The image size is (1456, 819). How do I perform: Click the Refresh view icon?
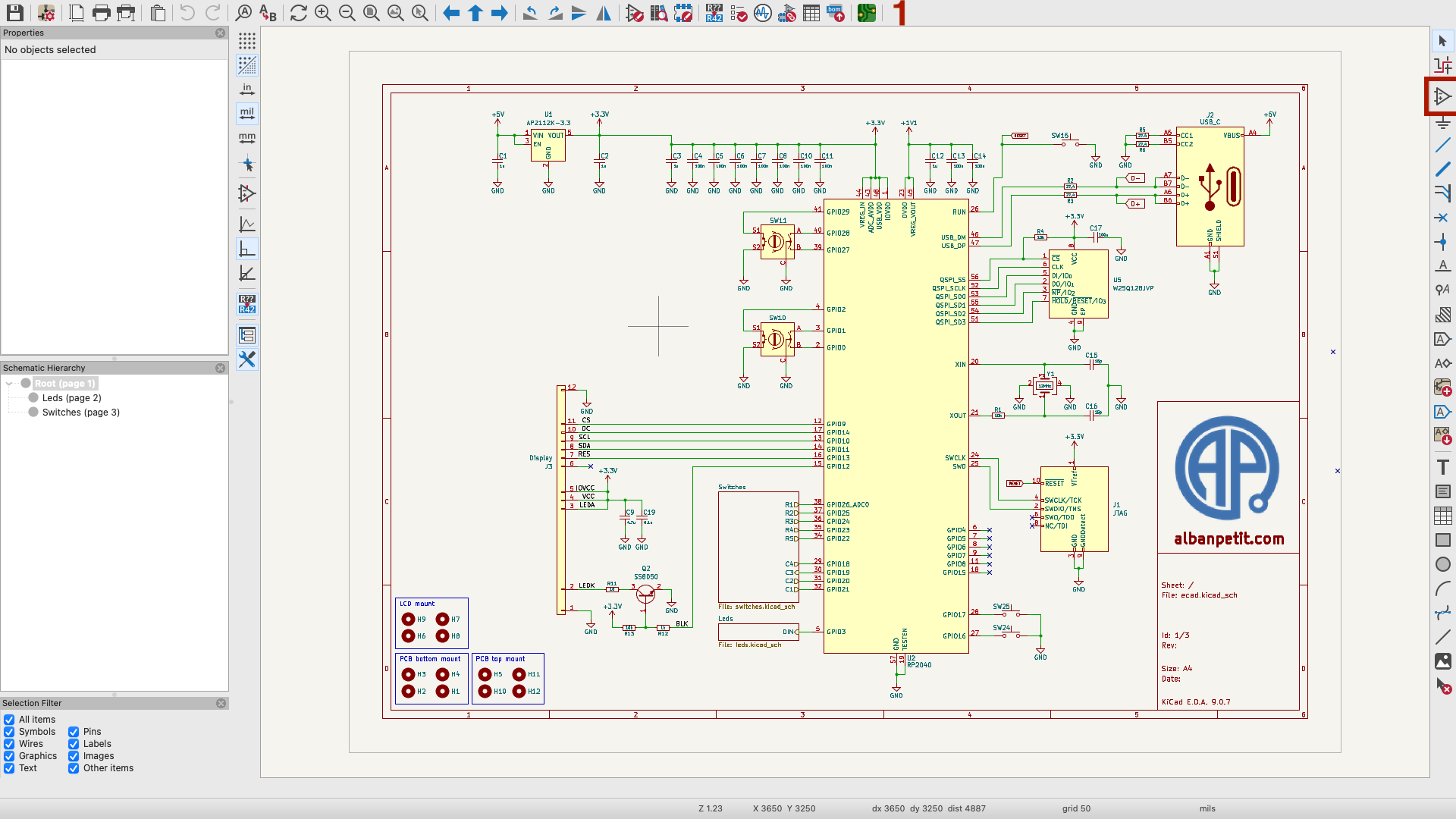click(x=299, y=13)
